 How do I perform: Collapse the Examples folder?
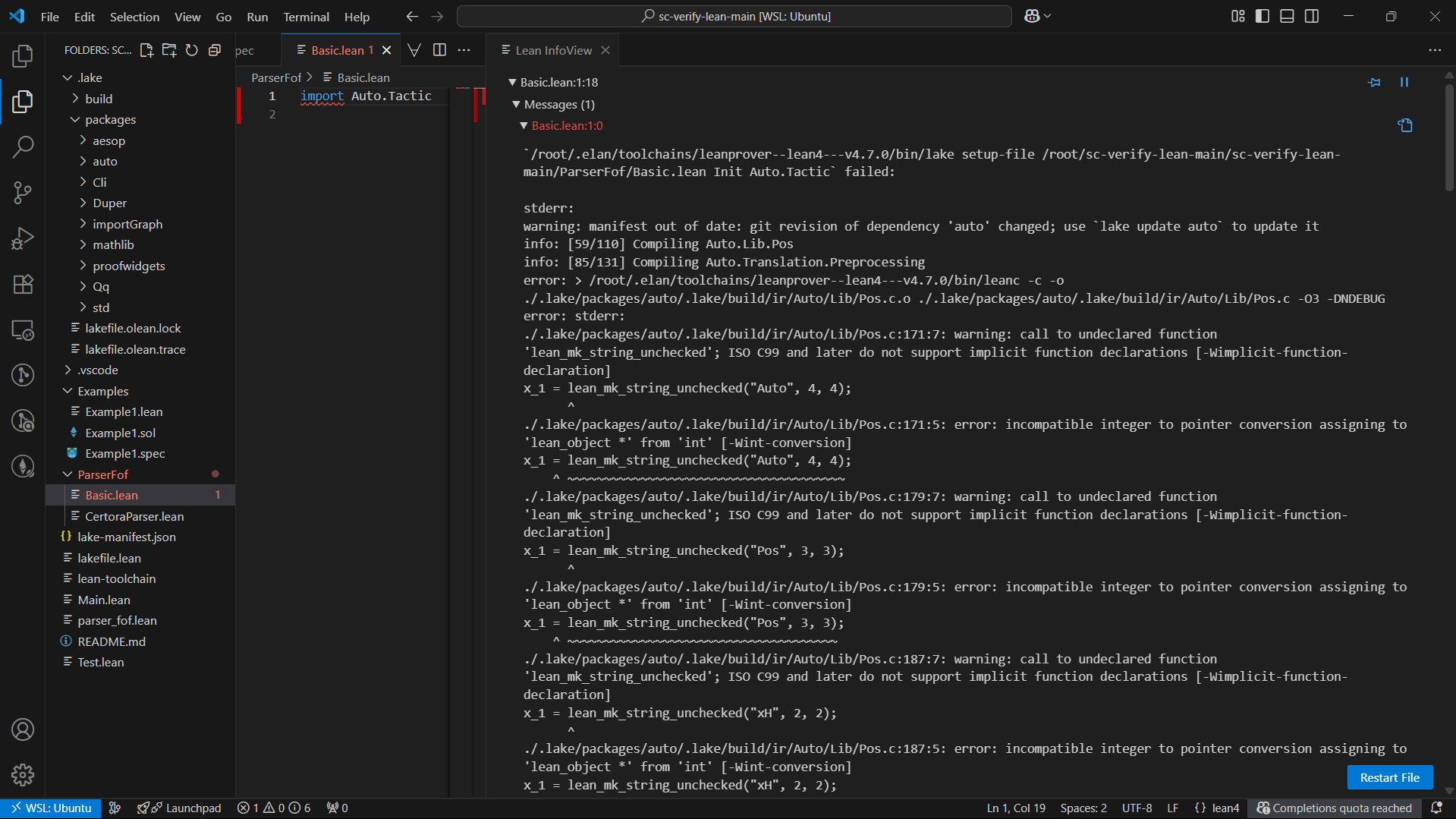click(x=68, y=391)
